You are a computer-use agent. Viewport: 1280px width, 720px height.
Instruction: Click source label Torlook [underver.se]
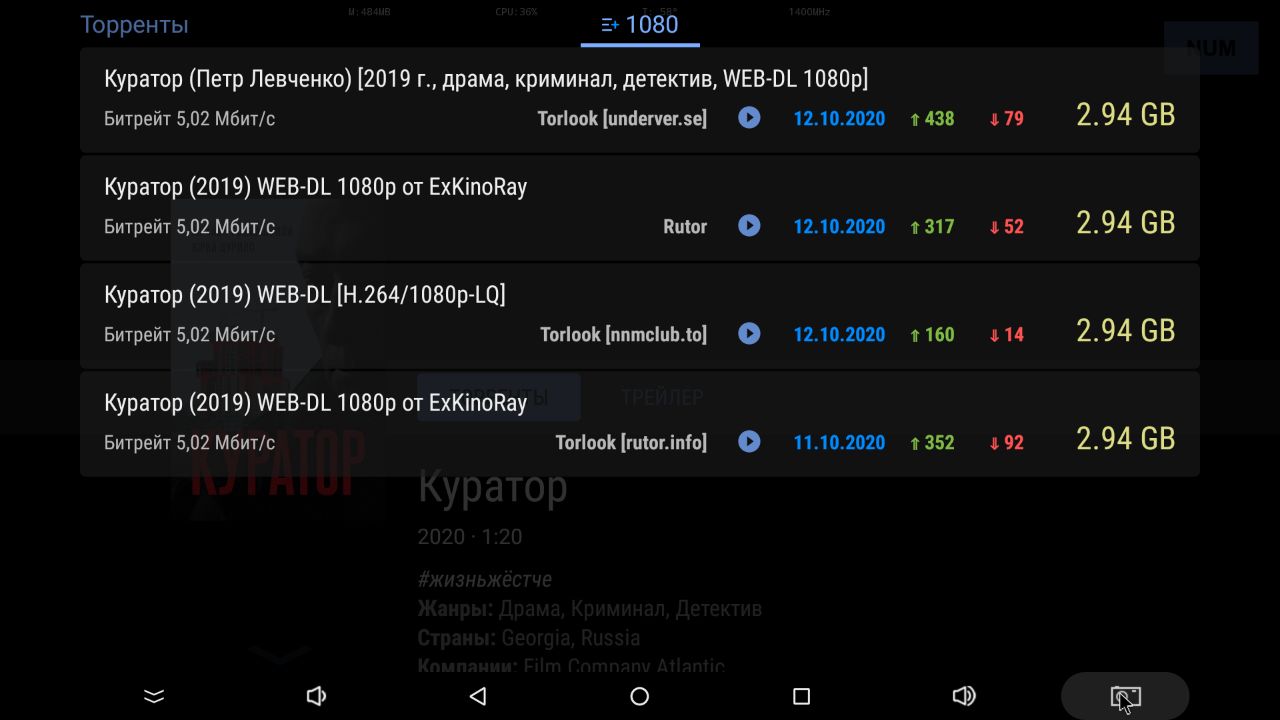[x=622, y=119]
